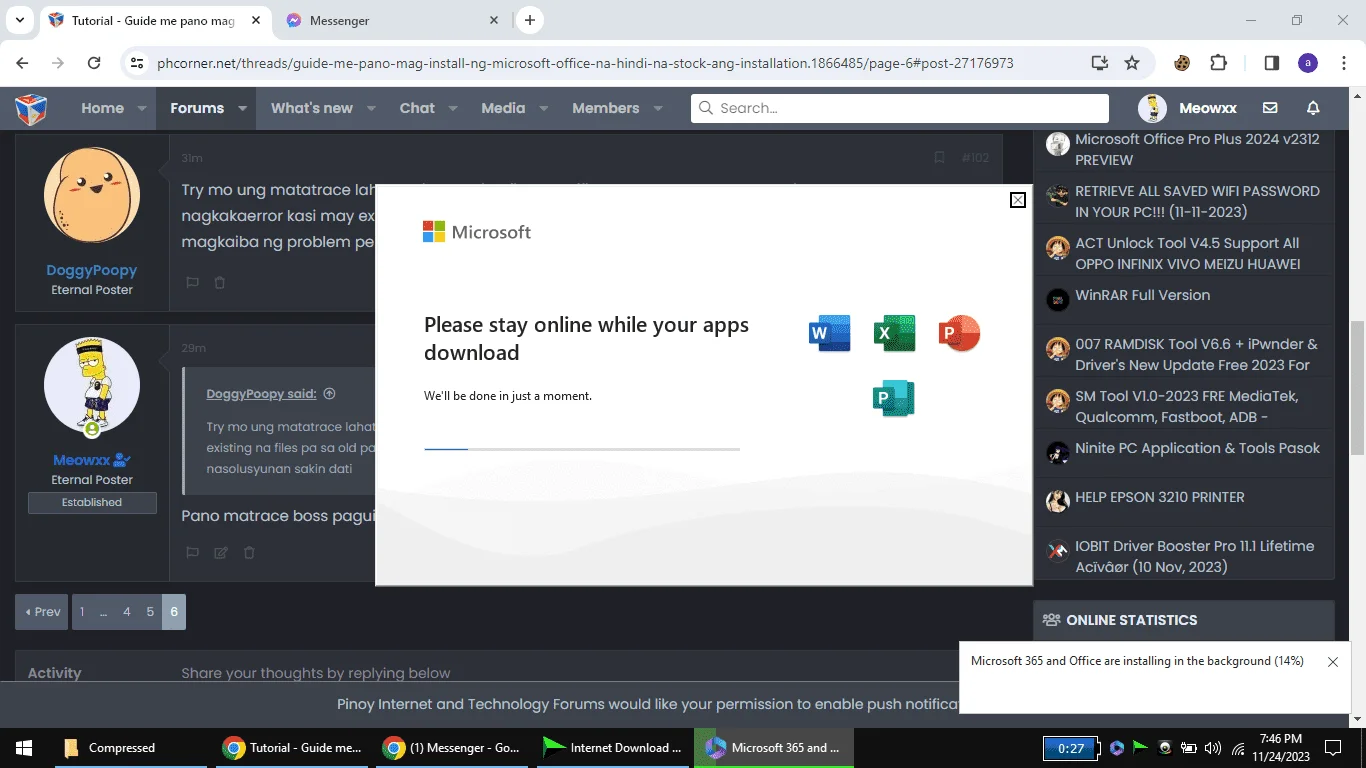This screenshot has height=768, width=1366.
Task: Open a new browser tab
Action: (530, 20)
